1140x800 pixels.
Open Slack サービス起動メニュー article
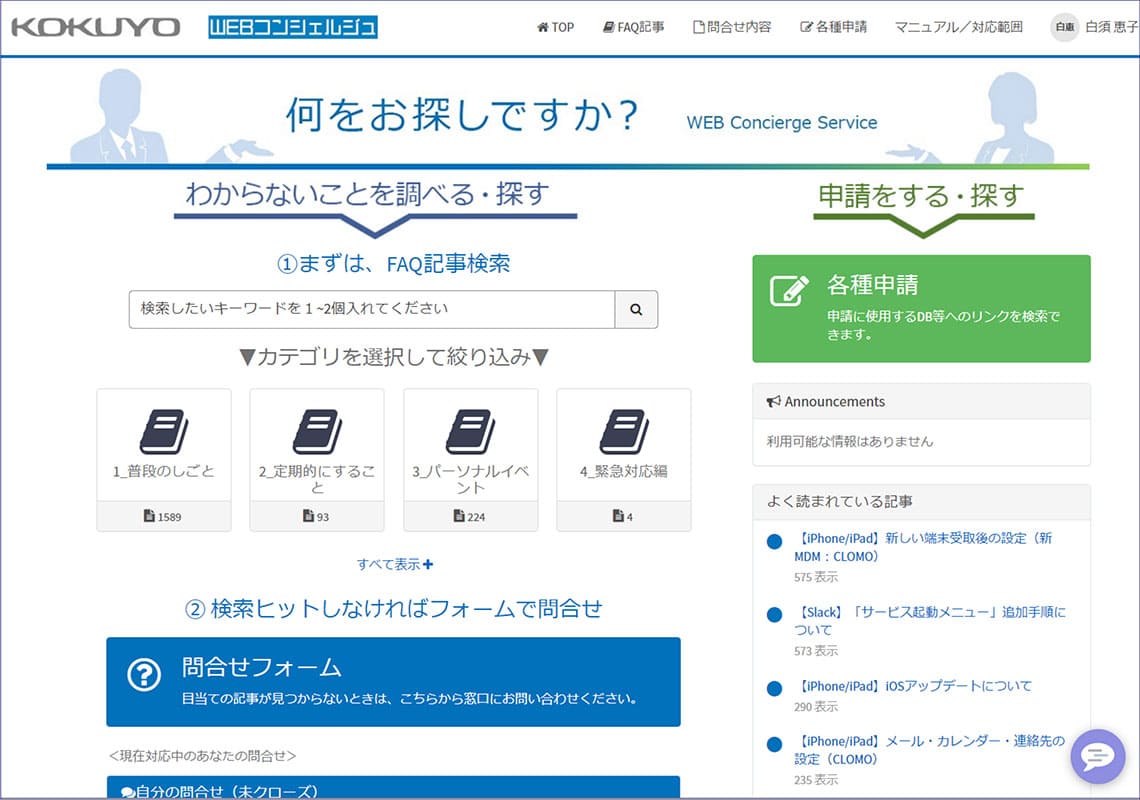tap(930, 620)
